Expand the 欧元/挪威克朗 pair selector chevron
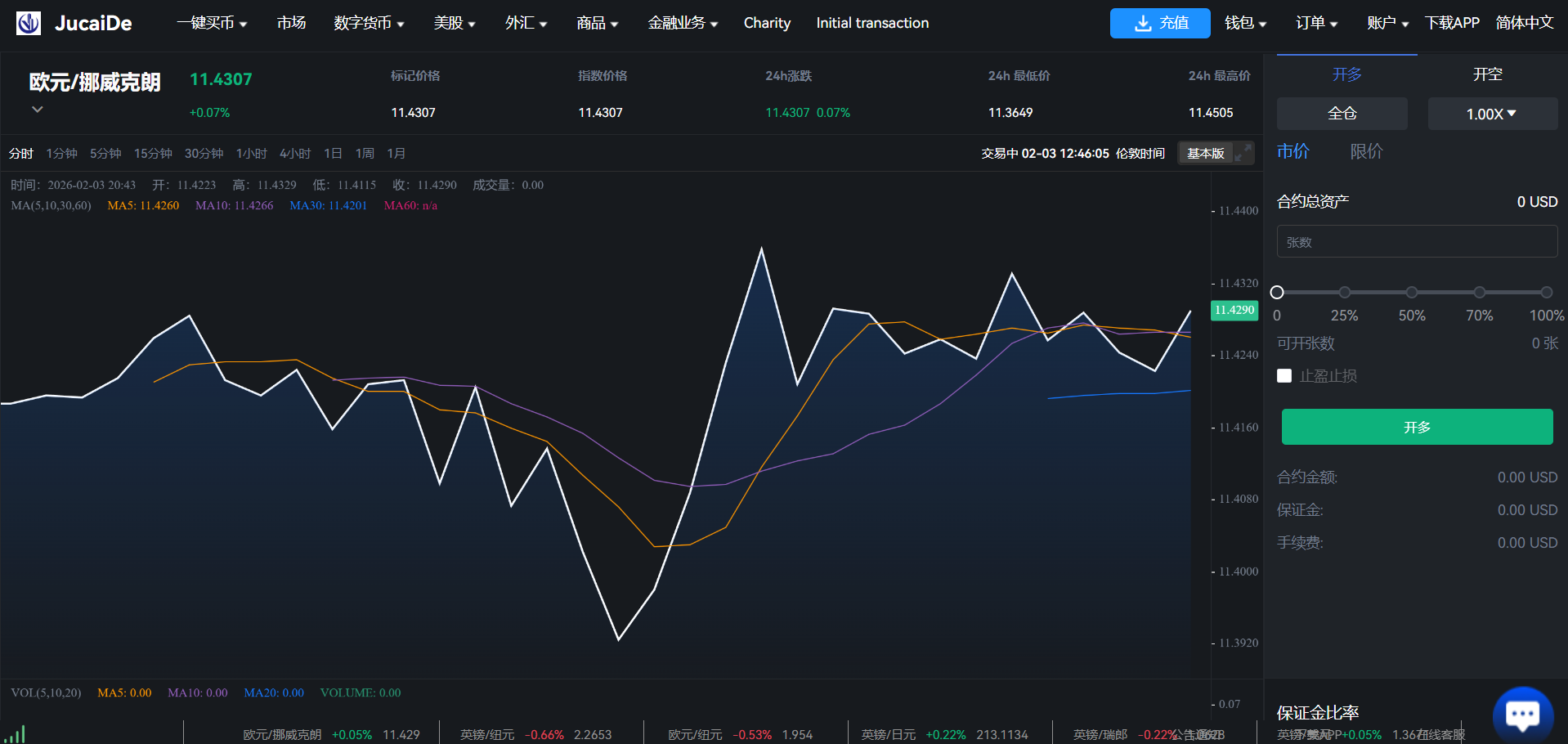 [37, 109]
